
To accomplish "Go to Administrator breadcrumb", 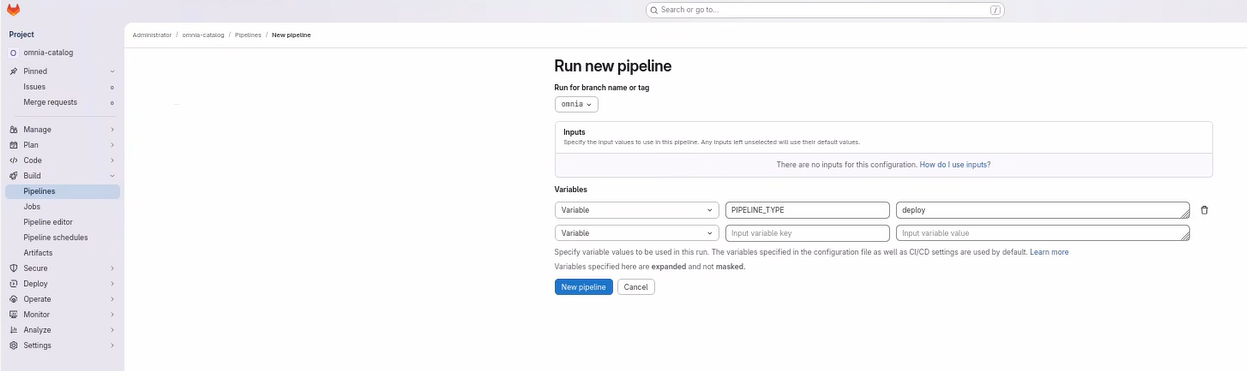I will click(x=152, y=35).
